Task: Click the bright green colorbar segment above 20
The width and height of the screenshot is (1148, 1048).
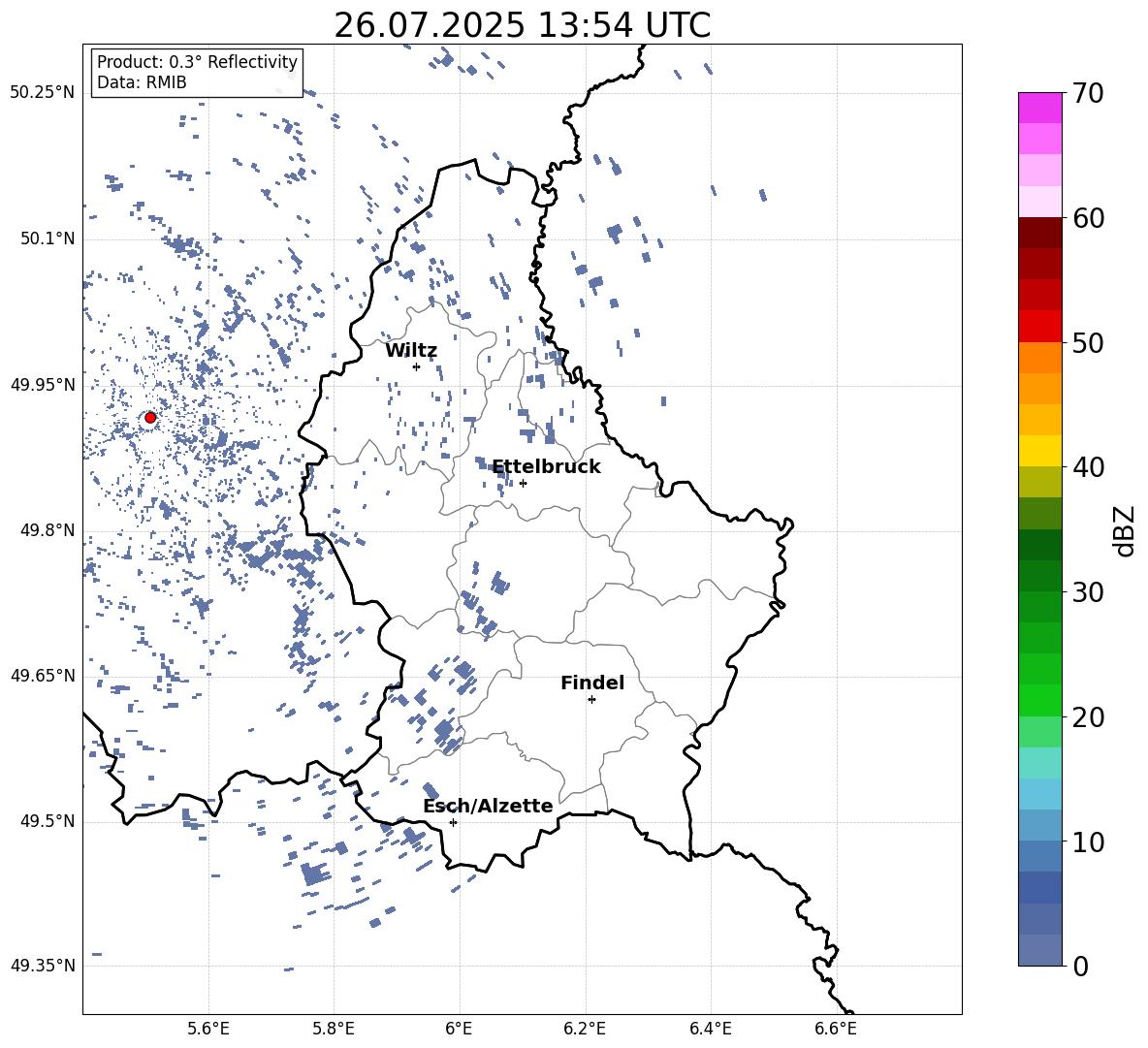Action: 1039,700
